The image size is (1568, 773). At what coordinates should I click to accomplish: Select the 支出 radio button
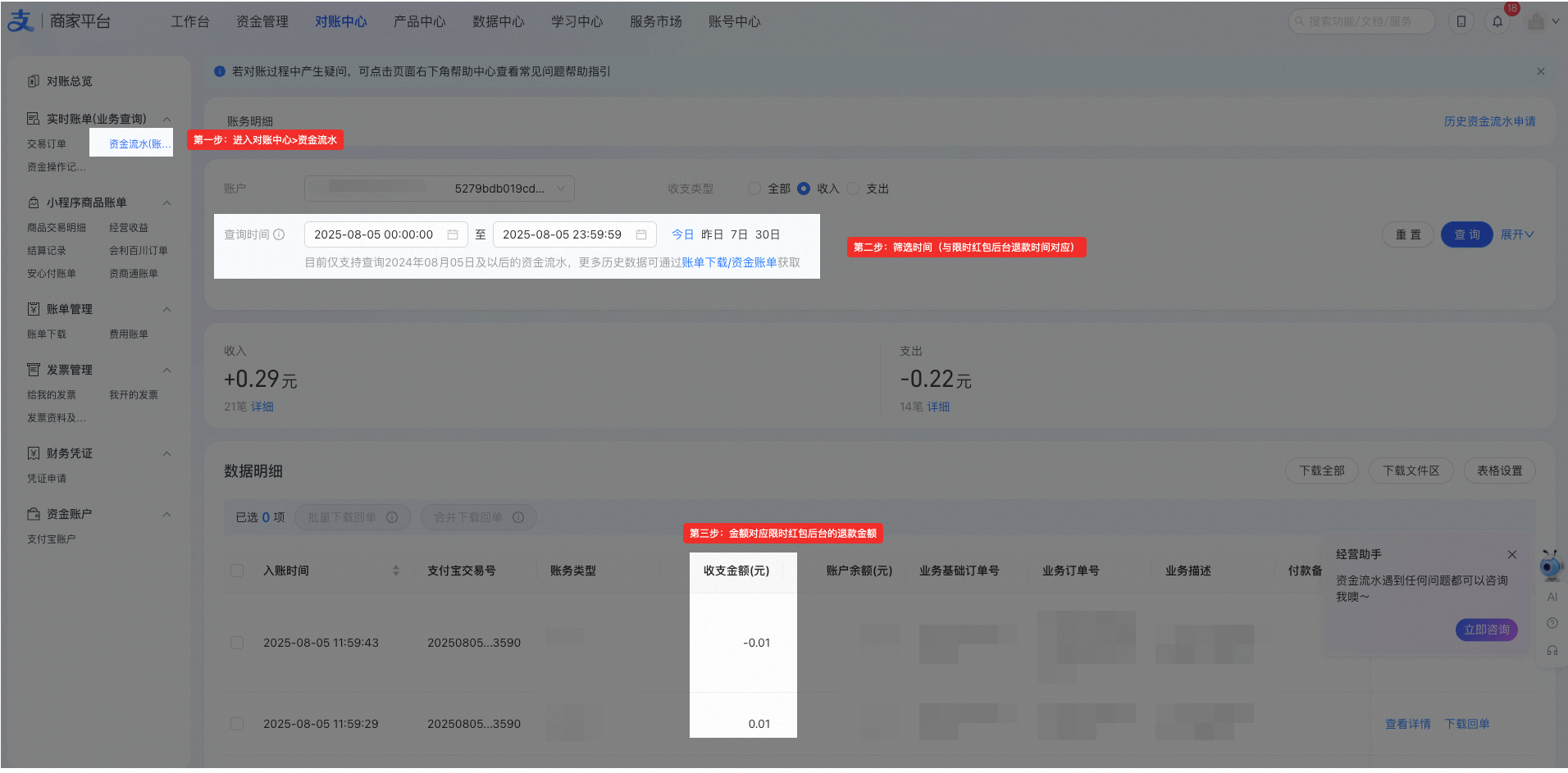853,189
